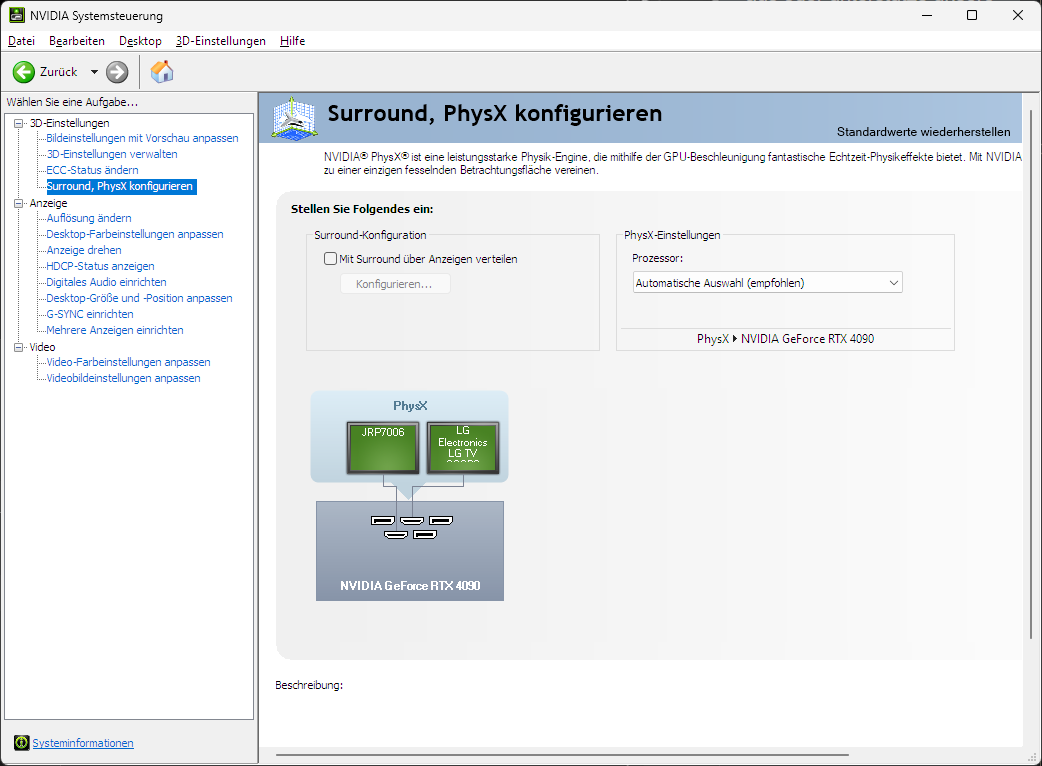Open the back history dropdown arrow next to Zurück
1042x766 pixels.
(x=94, y=72)
